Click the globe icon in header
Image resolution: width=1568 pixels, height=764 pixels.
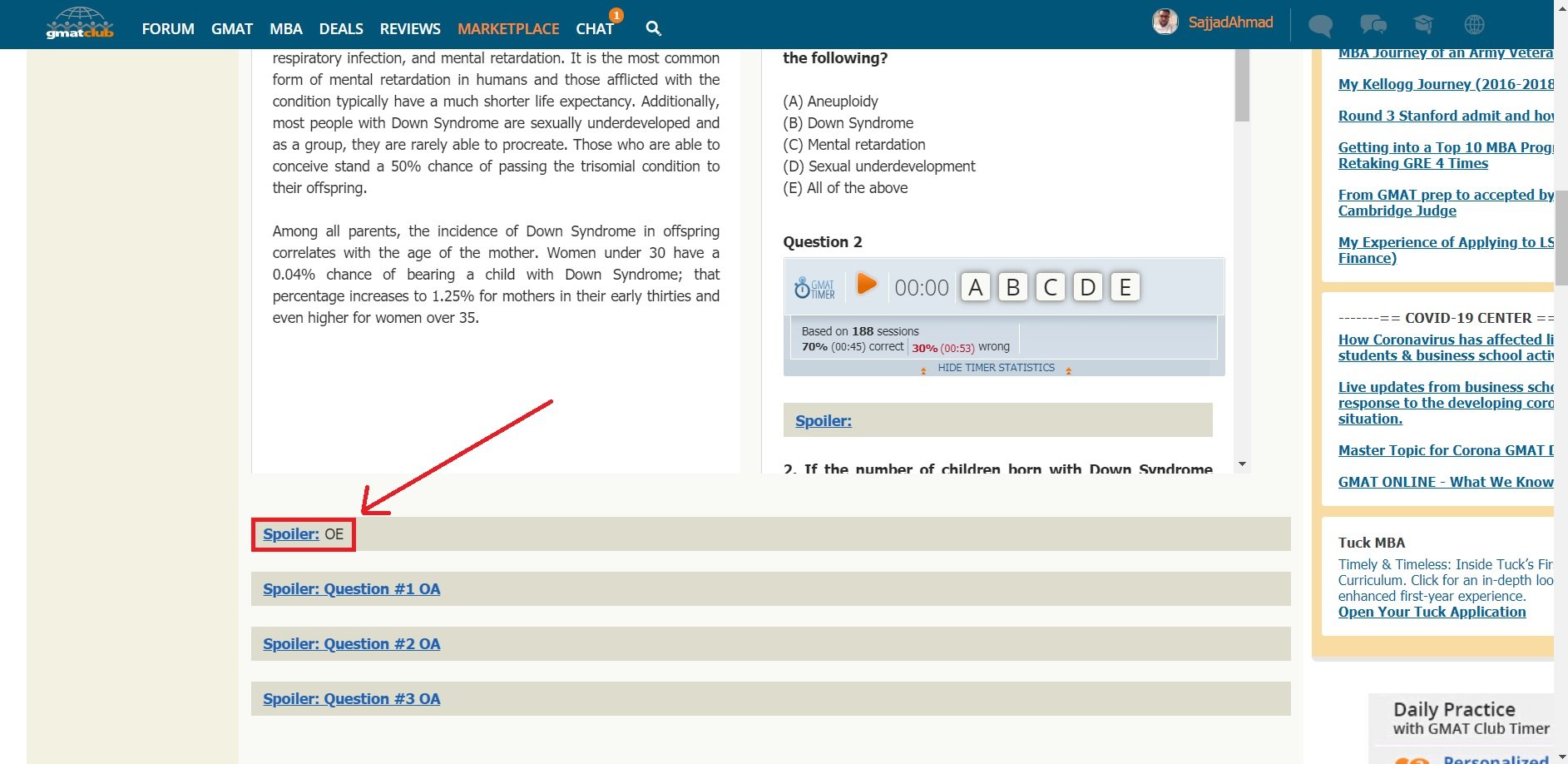[1474, 24]
